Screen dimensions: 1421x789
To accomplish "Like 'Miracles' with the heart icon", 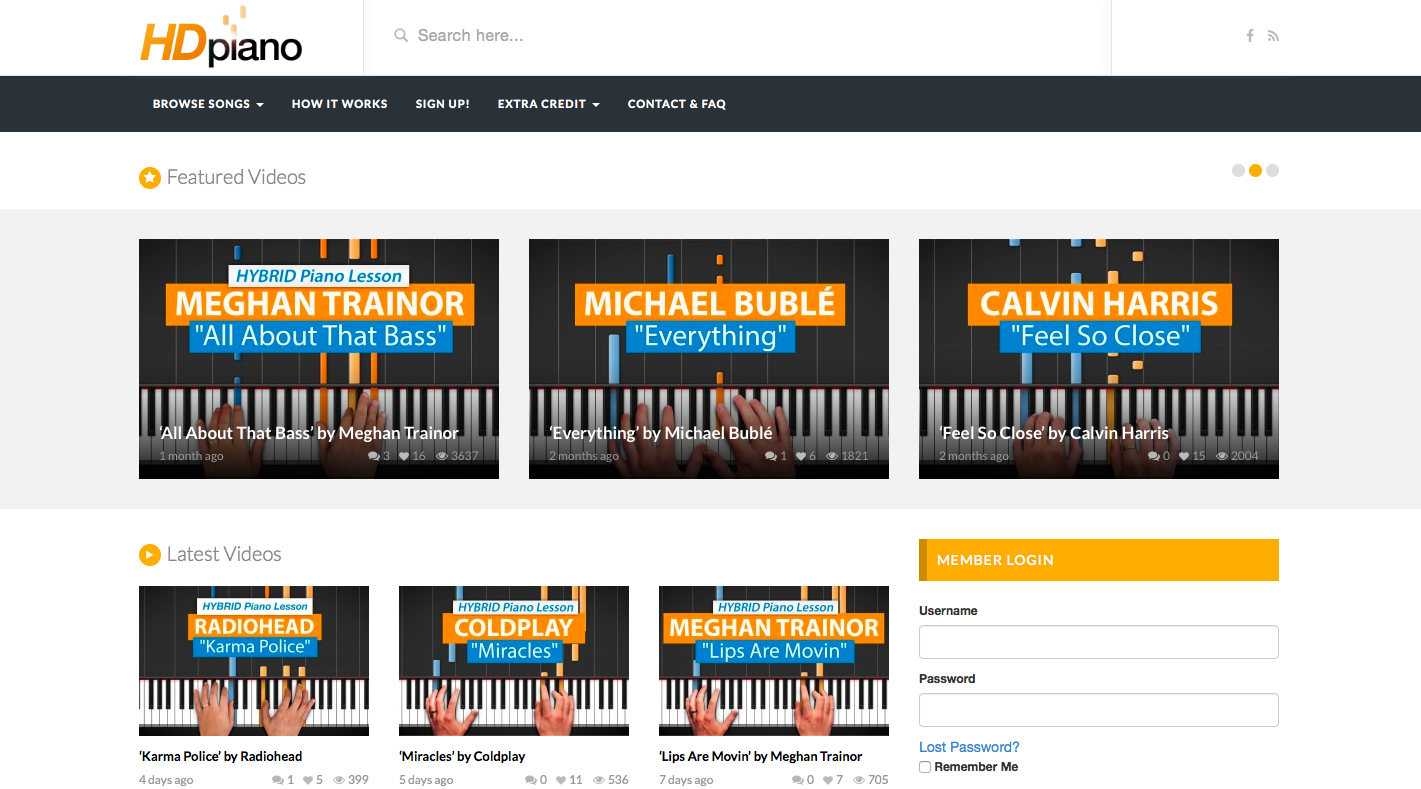I will (561, 780).
